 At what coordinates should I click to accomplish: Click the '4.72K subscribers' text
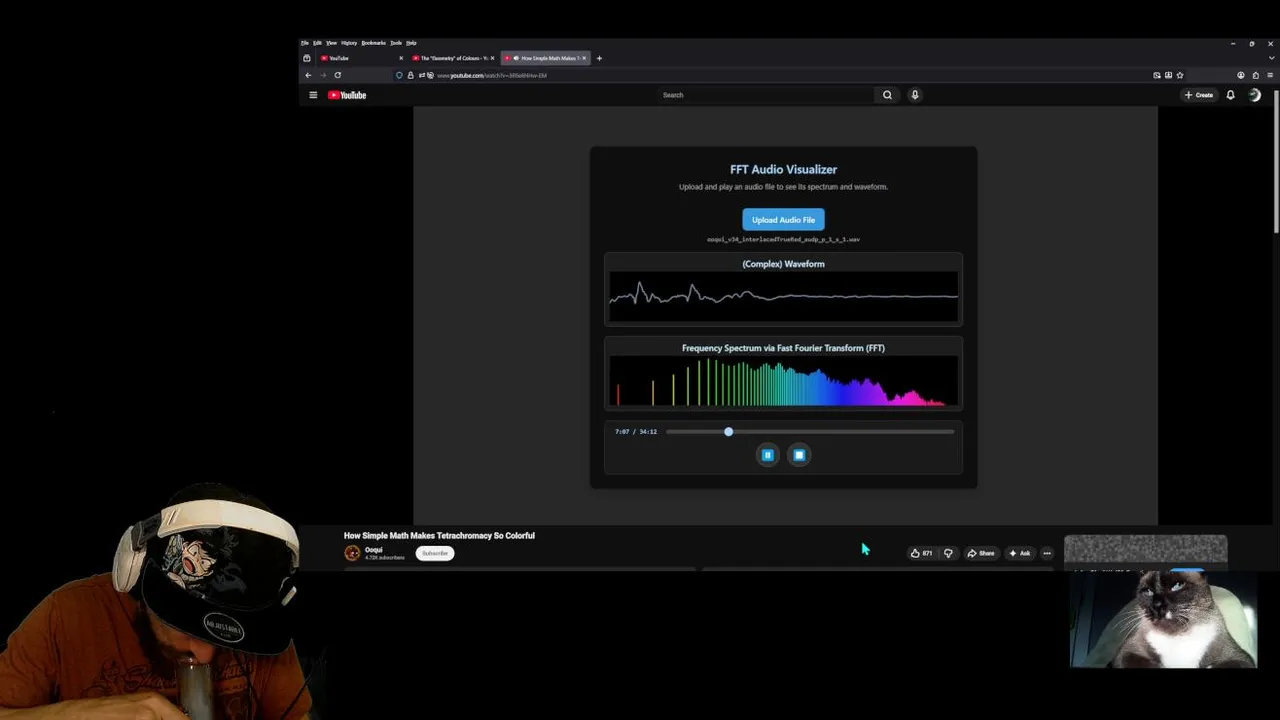(x=385, y=557)
